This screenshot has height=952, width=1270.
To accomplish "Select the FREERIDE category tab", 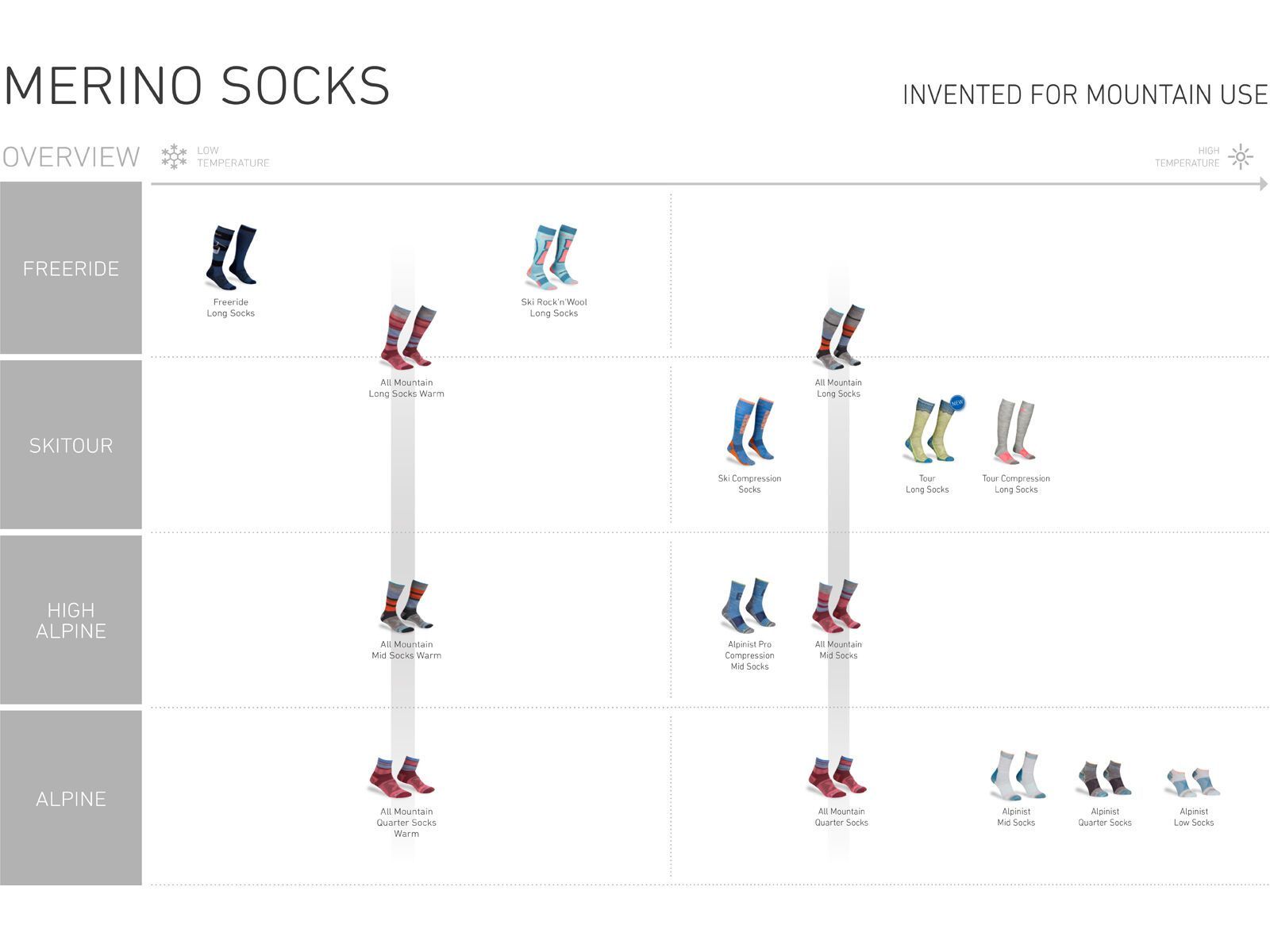I will (x=71, y=268).
